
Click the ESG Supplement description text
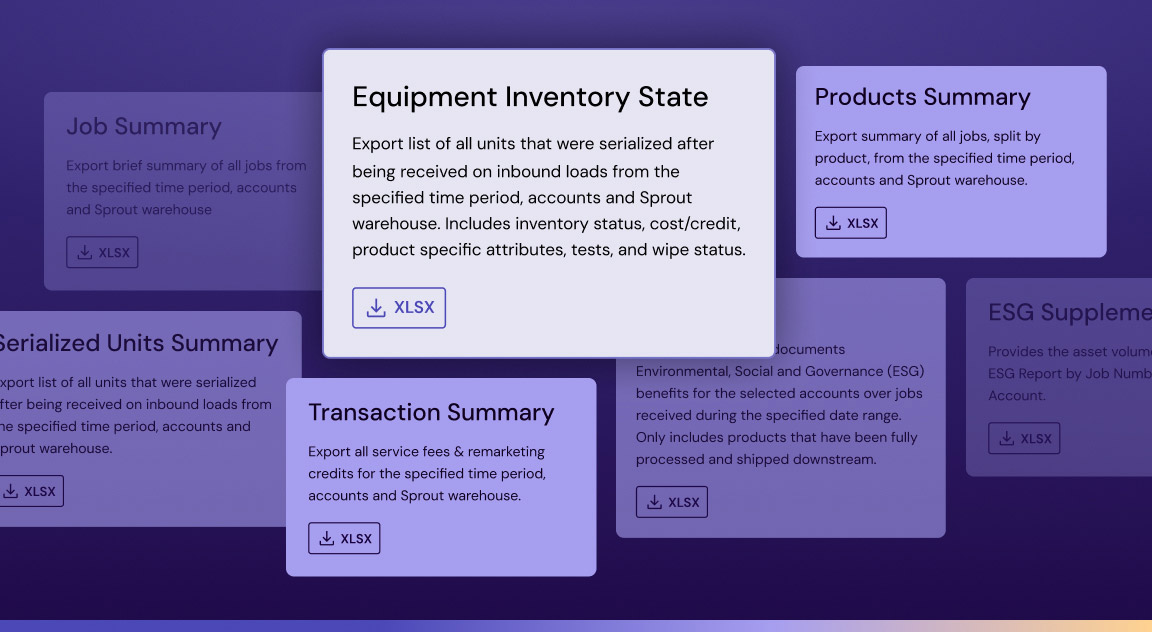[1069, 373]
